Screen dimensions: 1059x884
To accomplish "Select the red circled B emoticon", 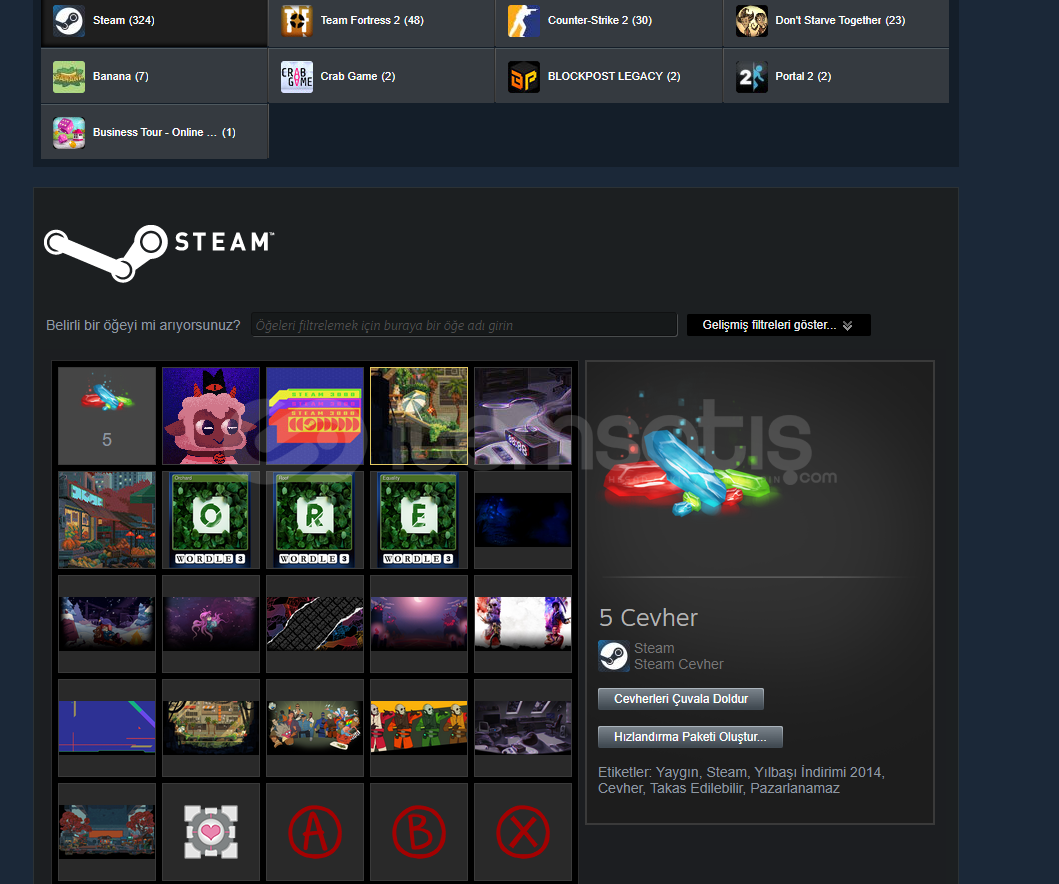I will click(x=419, y=832).
